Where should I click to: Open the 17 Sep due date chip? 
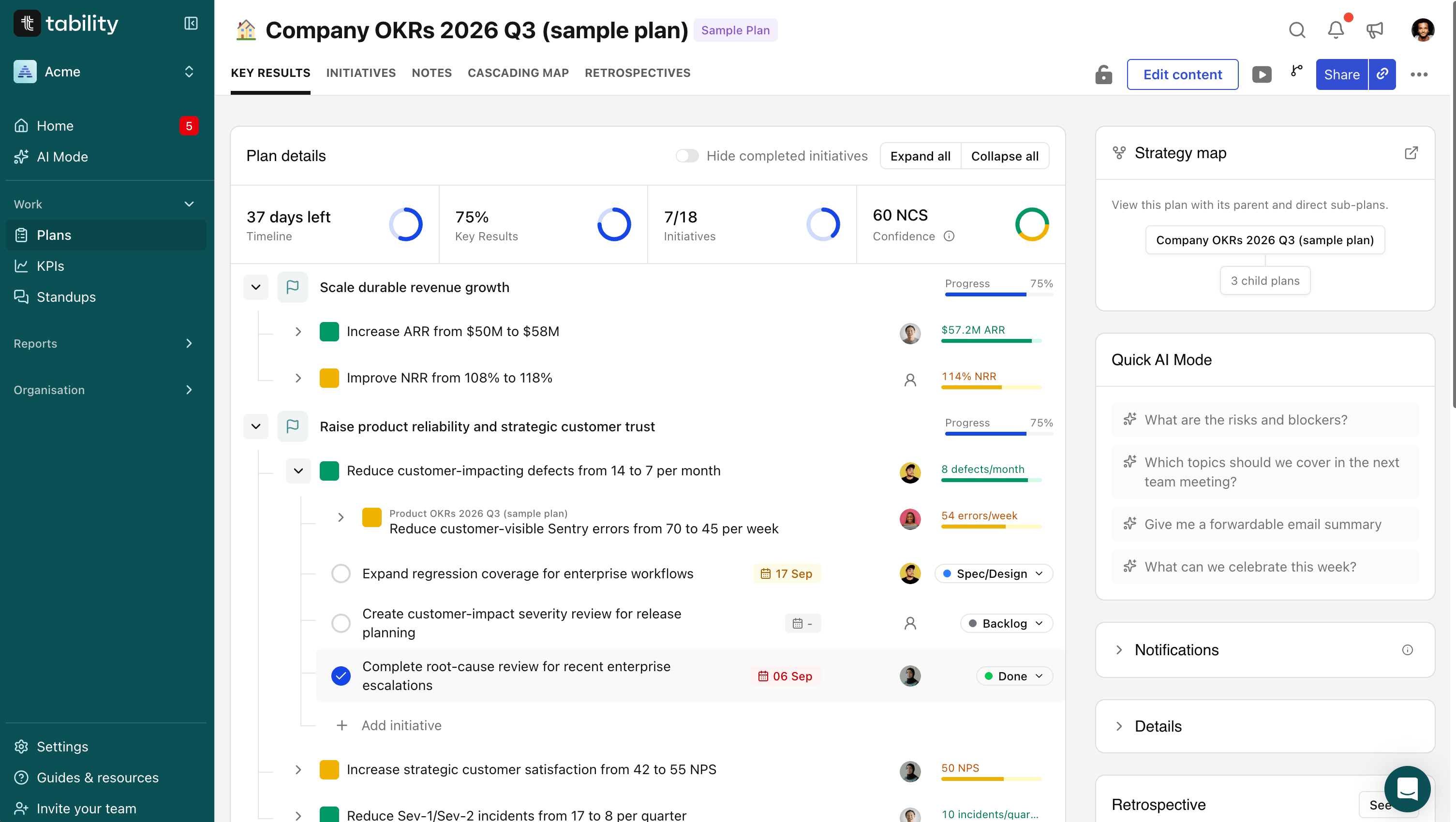[786, 573]
